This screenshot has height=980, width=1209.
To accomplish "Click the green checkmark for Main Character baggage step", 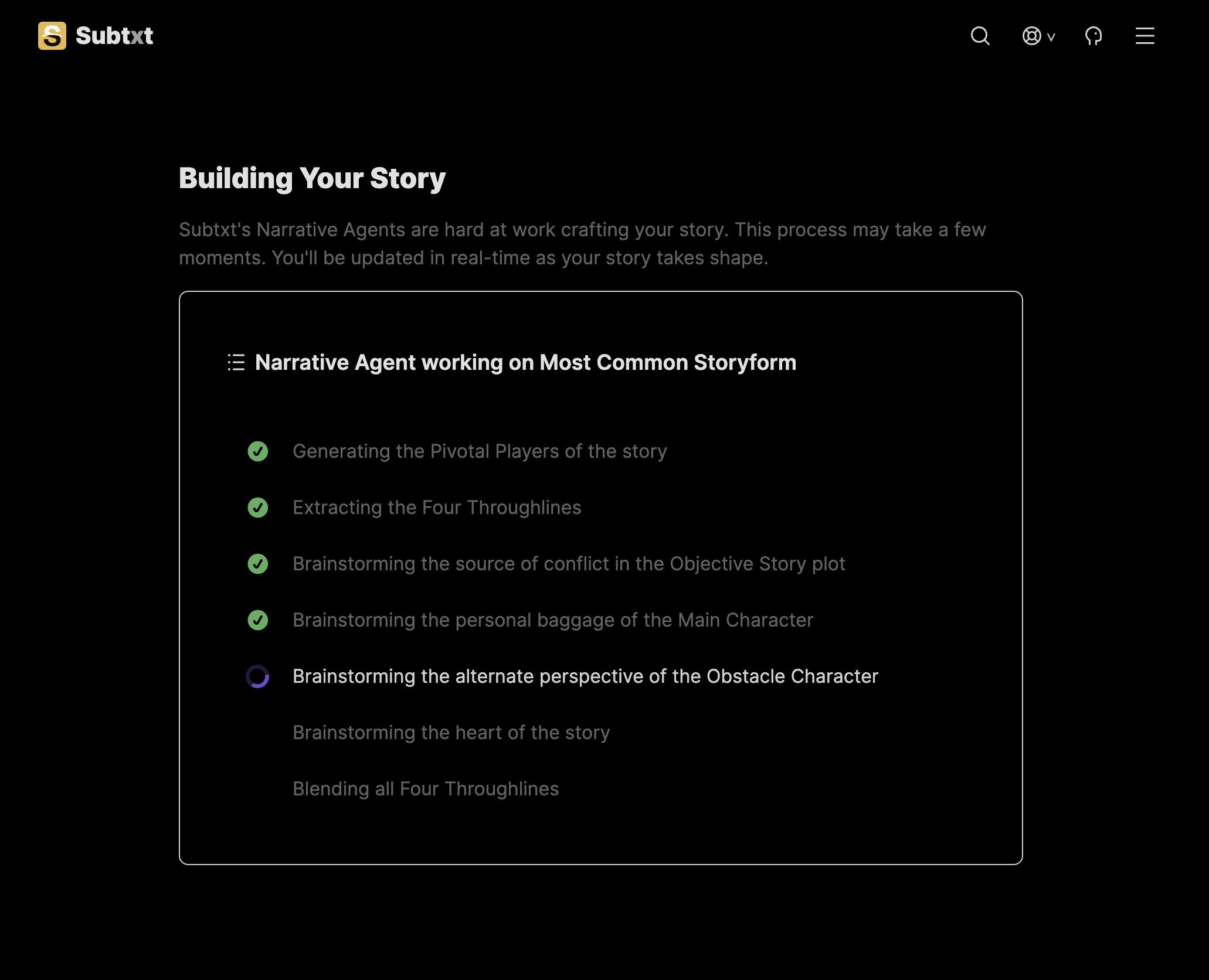I will tap(258, 620).
